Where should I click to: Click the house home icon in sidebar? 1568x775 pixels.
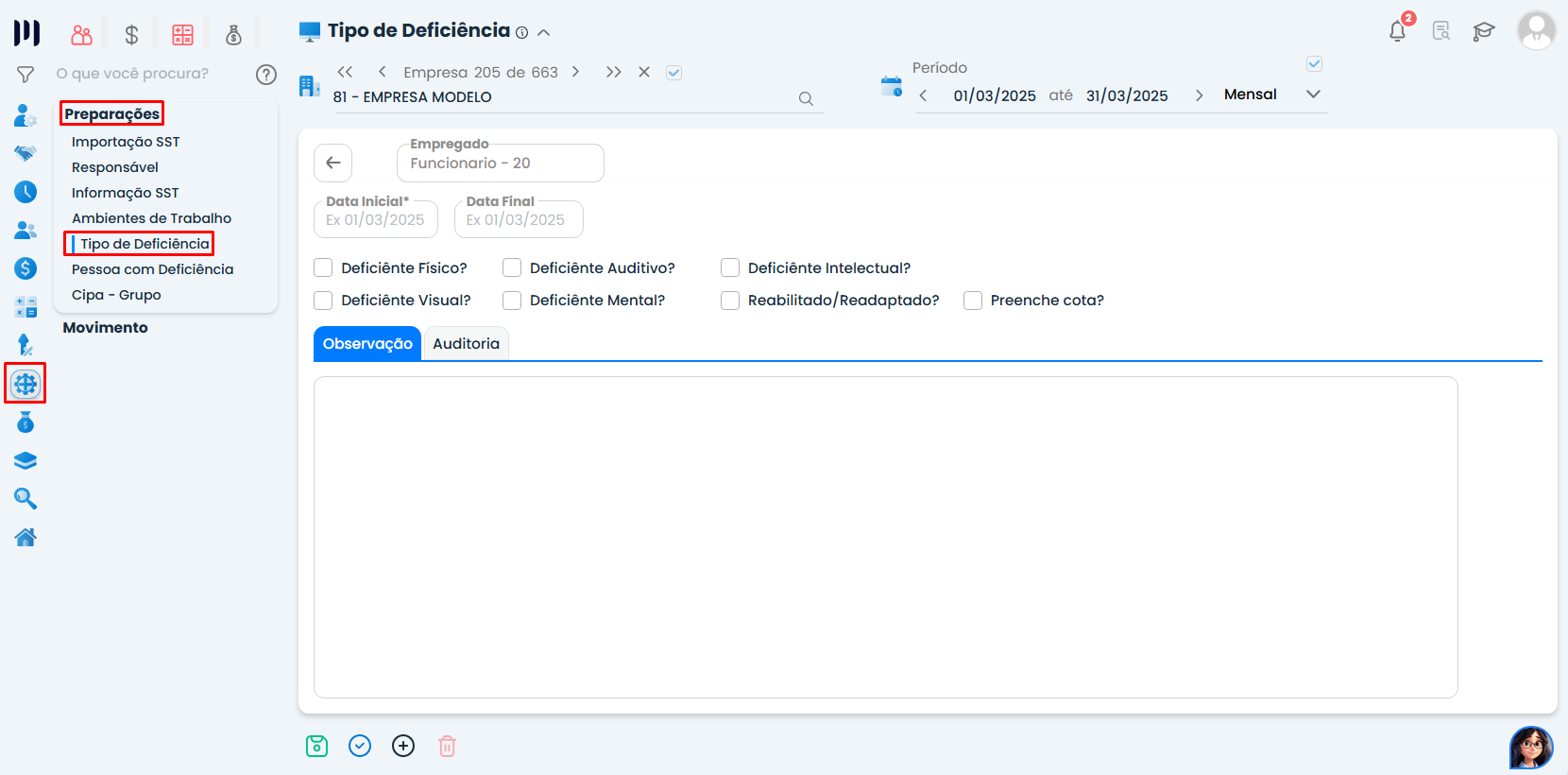[26, 538]
